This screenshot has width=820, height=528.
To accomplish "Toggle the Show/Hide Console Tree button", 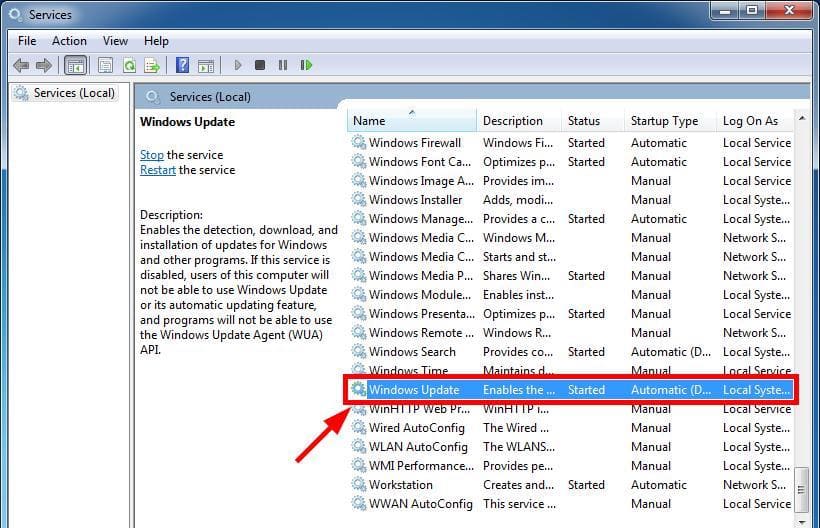I will click(74, 65).
